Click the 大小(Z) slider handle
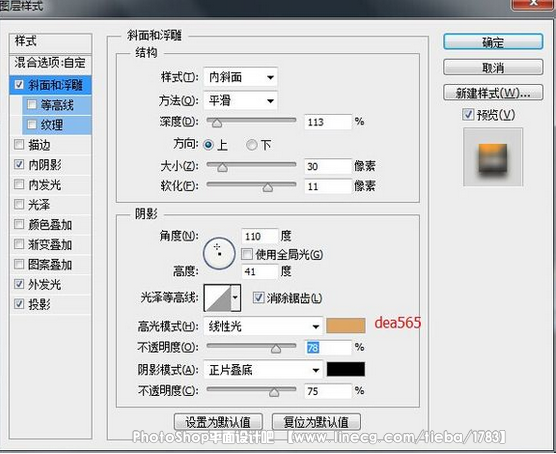This screenshot has height=454, width=556. (222, 167)
